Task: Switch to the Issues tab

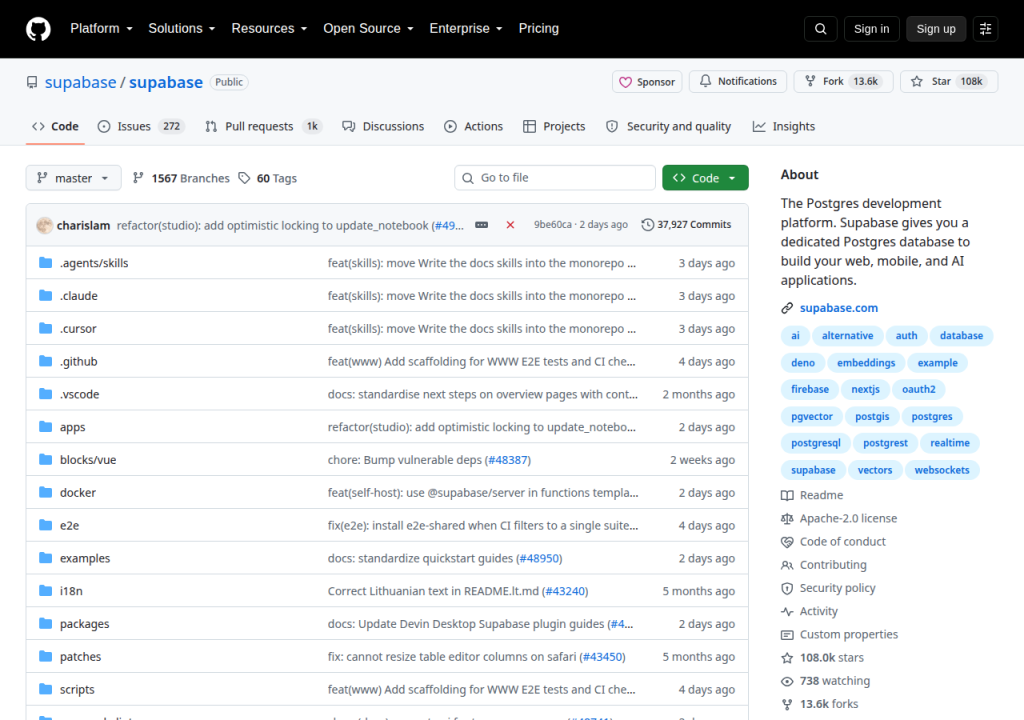Action: coord(141,127)
